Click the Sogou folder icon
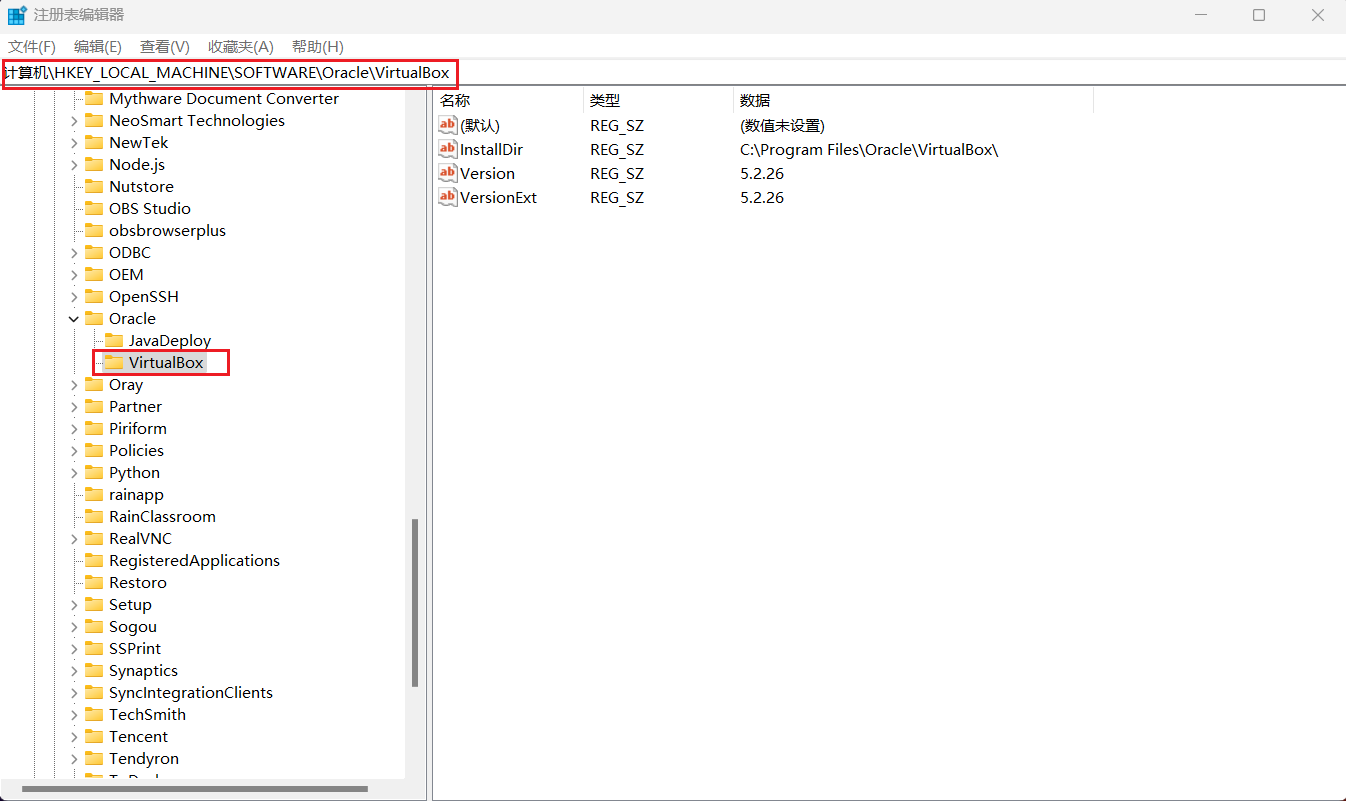Image resolution: width=1346 pixels, height=801 pixels. pos(93,626)
